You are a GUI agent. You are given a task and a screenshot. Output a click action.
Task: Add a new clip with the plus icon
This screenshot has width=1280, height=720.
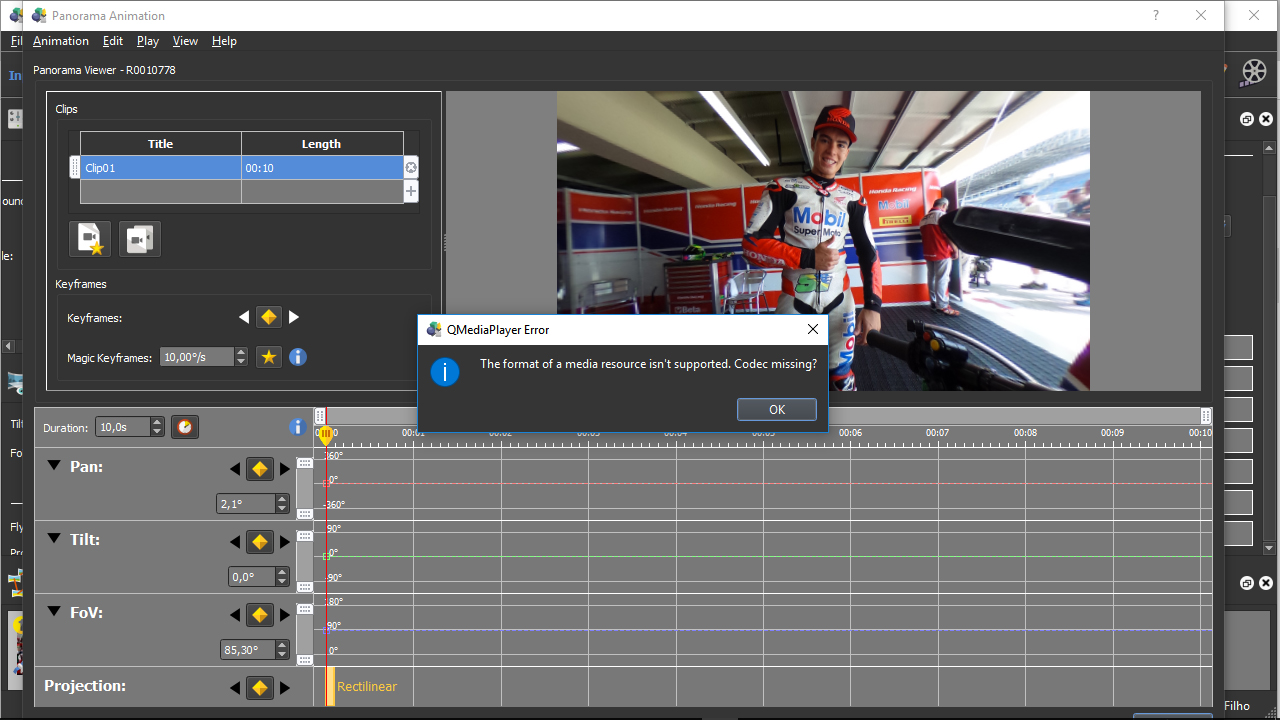(411, 192)
